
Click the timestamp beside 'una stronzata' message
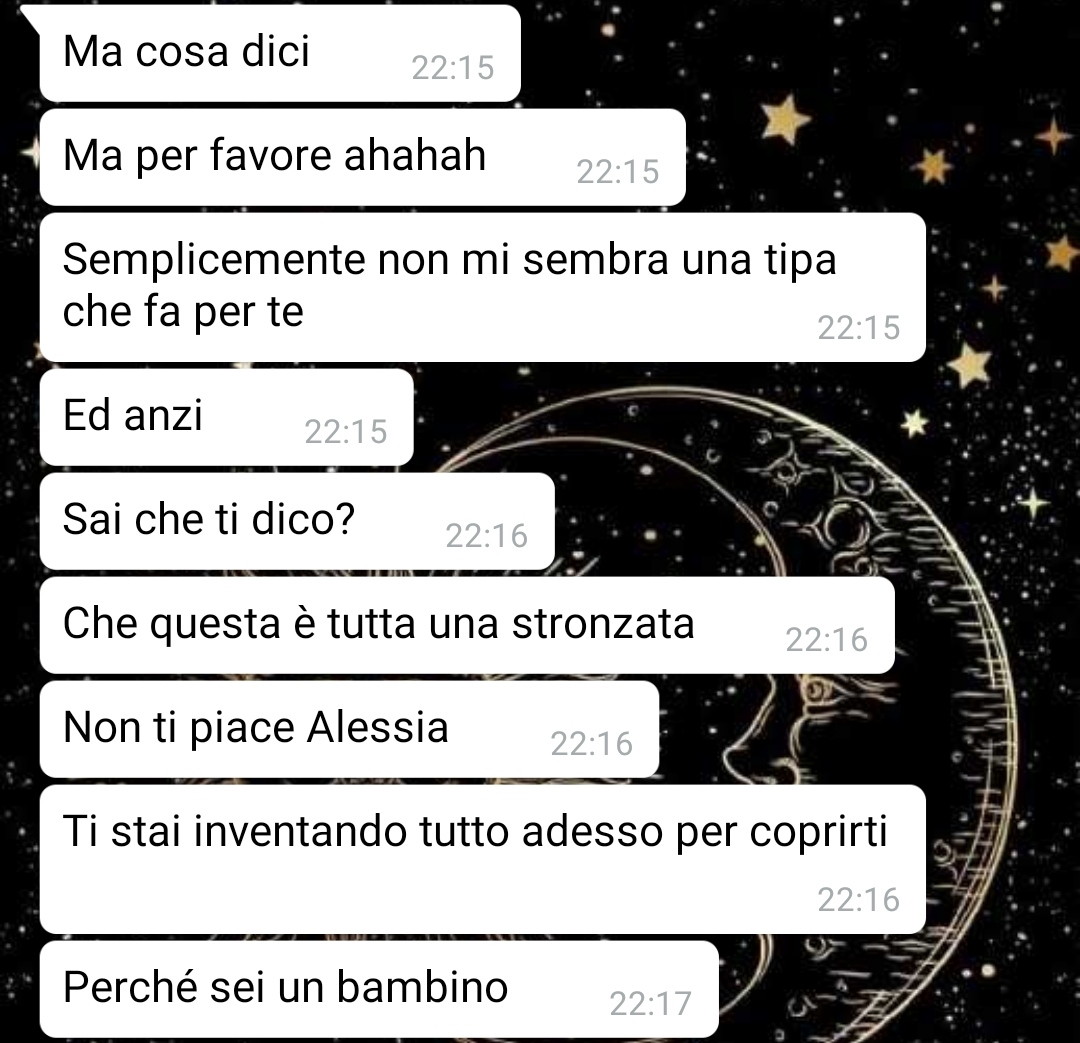[827, 640]
